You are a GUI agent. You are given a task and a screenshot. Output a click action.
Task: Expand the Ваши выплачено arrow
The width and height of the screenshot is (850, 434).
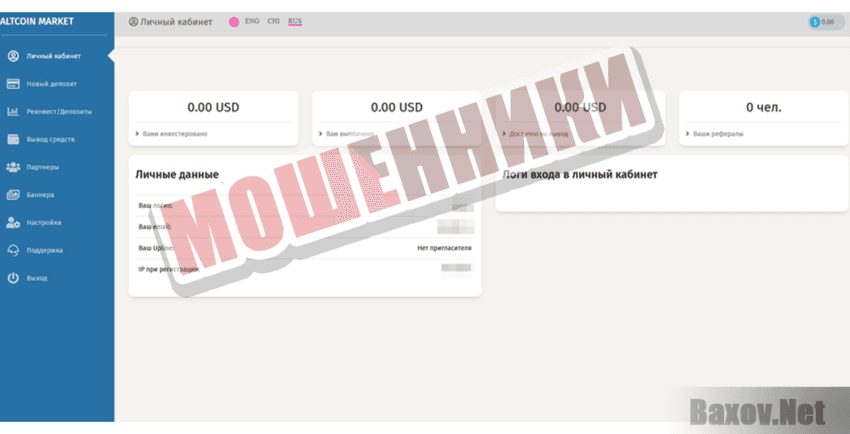[x=321, y=133]
